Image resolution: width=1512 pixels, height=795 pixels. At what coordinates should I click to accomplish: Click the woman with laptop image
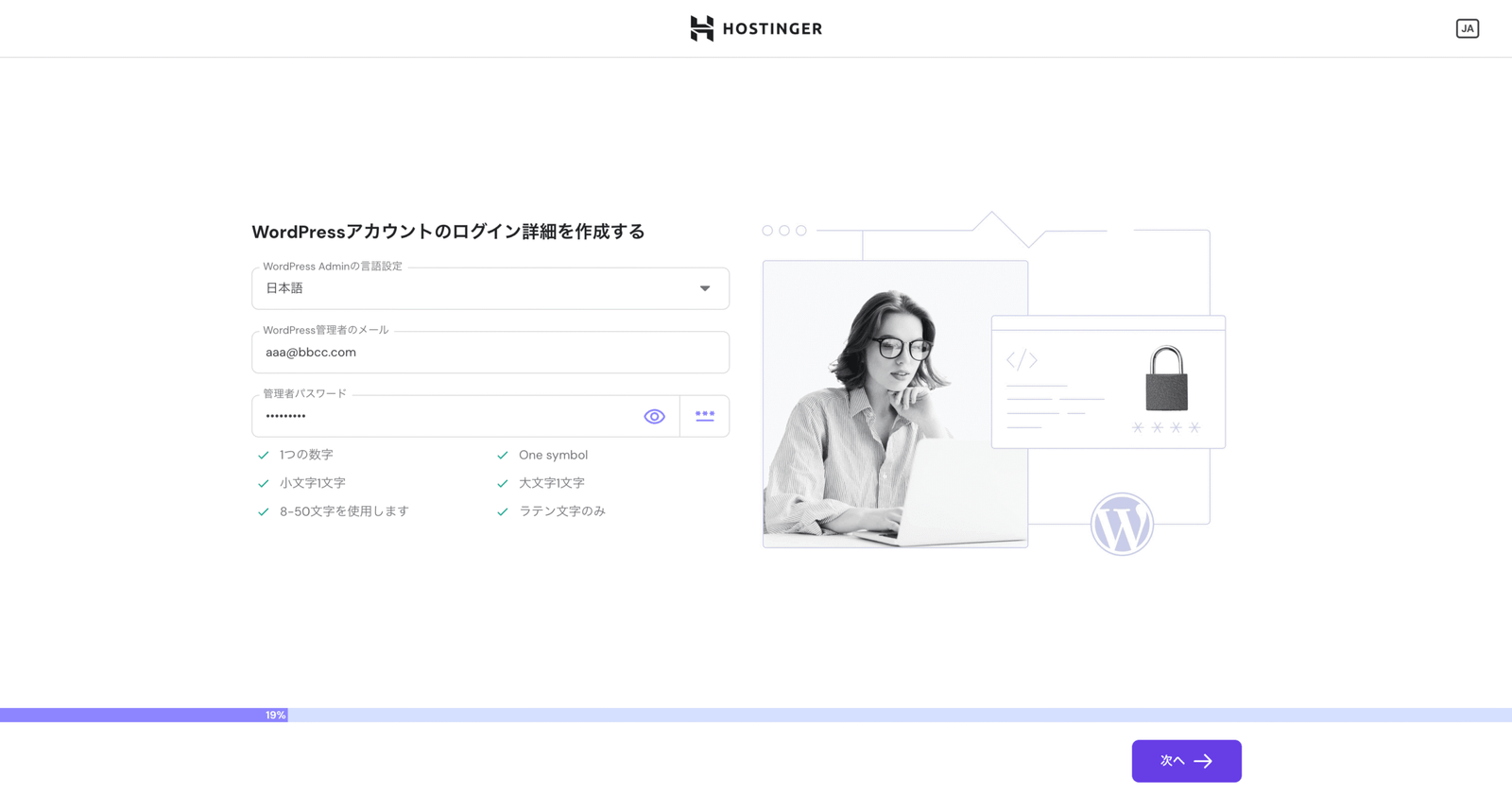[895, 405]
